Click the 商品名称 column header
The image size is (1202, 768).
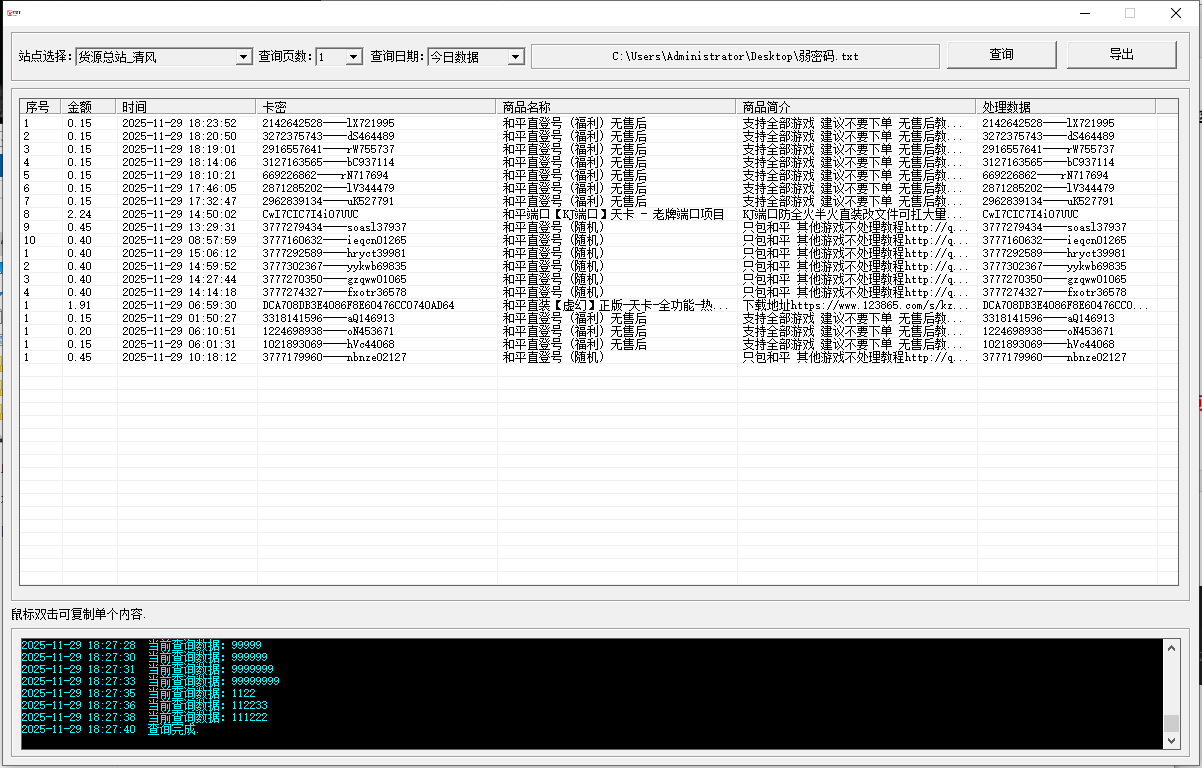point(616,107)
